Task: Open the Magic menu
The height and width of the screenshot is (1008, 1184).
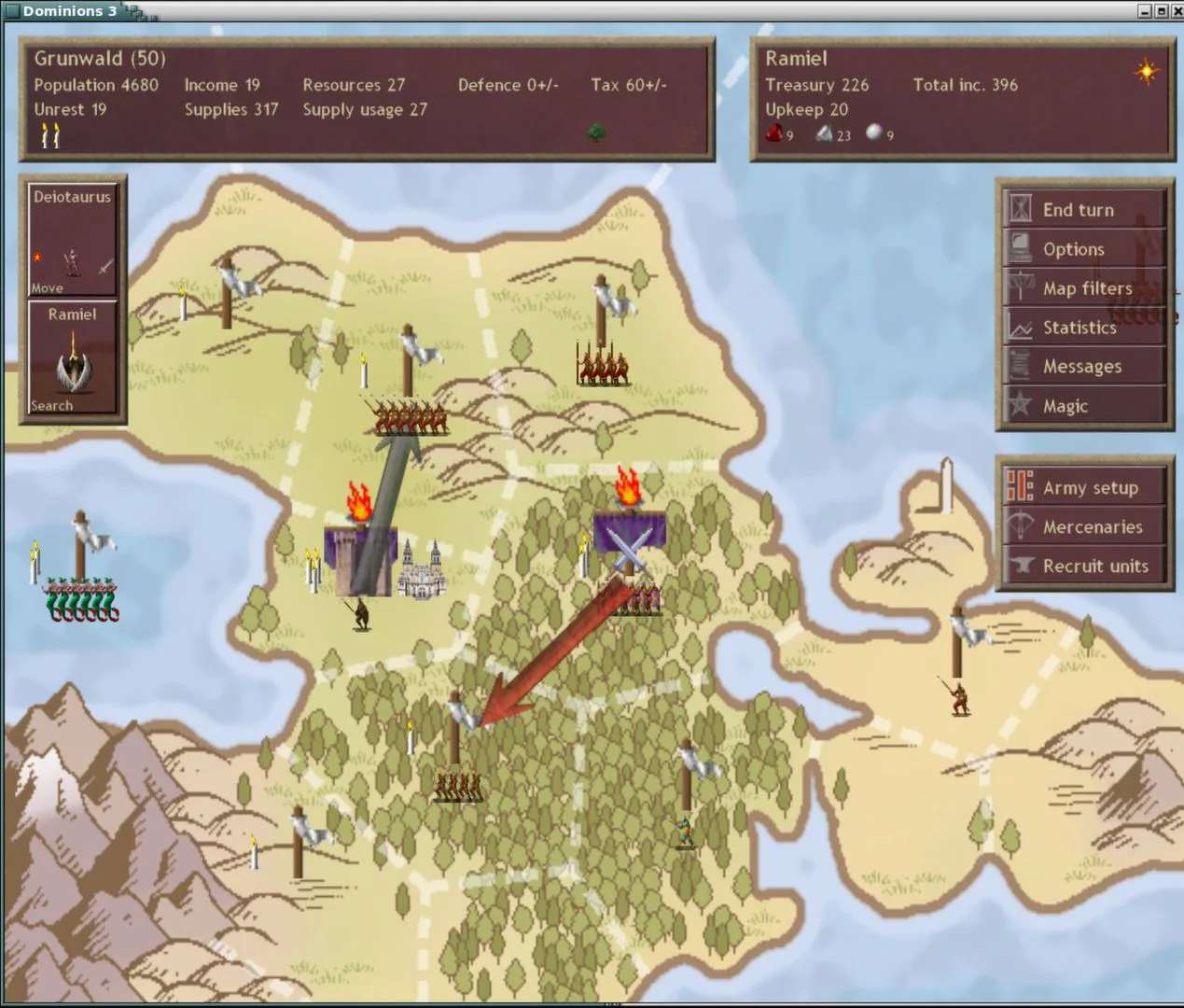Action: tap(1084, 405)
